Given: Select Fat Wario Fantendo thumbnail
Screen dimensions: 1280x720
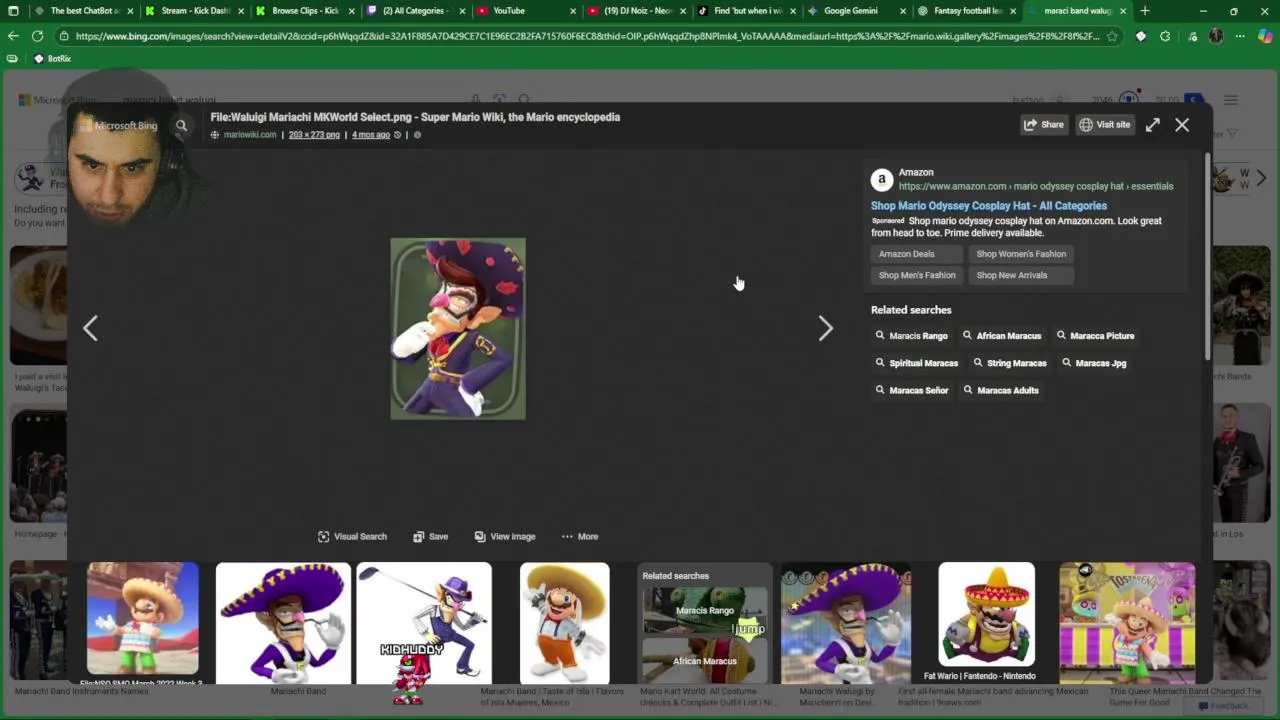Looking at the screenshot, I should [986, 614].
